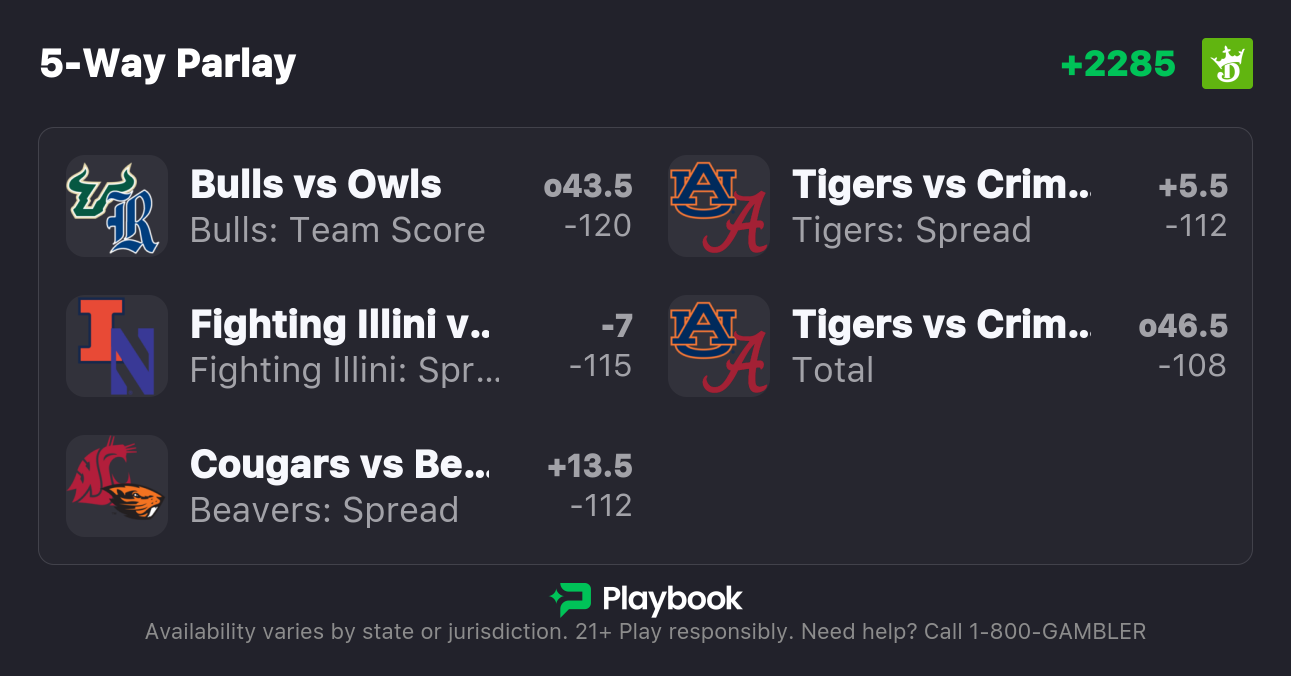Click the Auburn-Alabama logo on the Total leg
1291x676 pixels.
[719, 346]
